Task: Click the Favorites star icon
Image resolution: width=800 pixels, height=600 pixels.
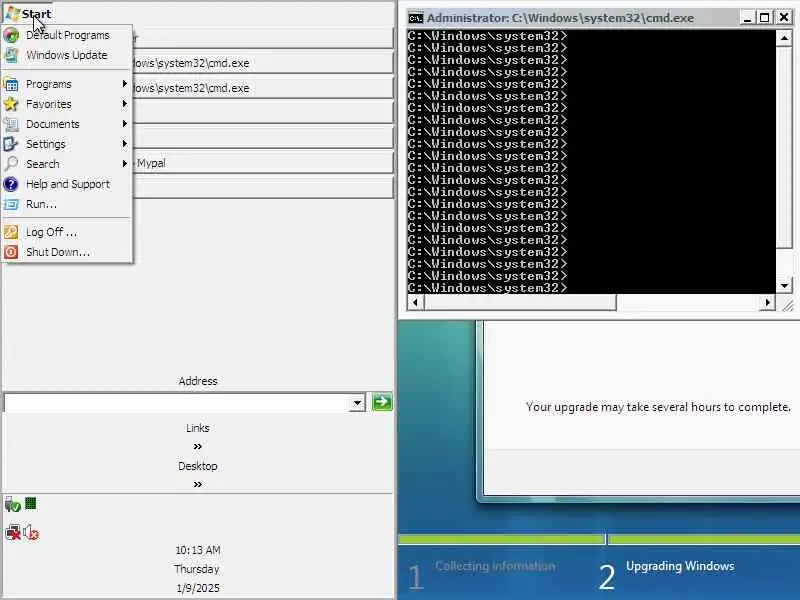Action: [x=11, y=104]
